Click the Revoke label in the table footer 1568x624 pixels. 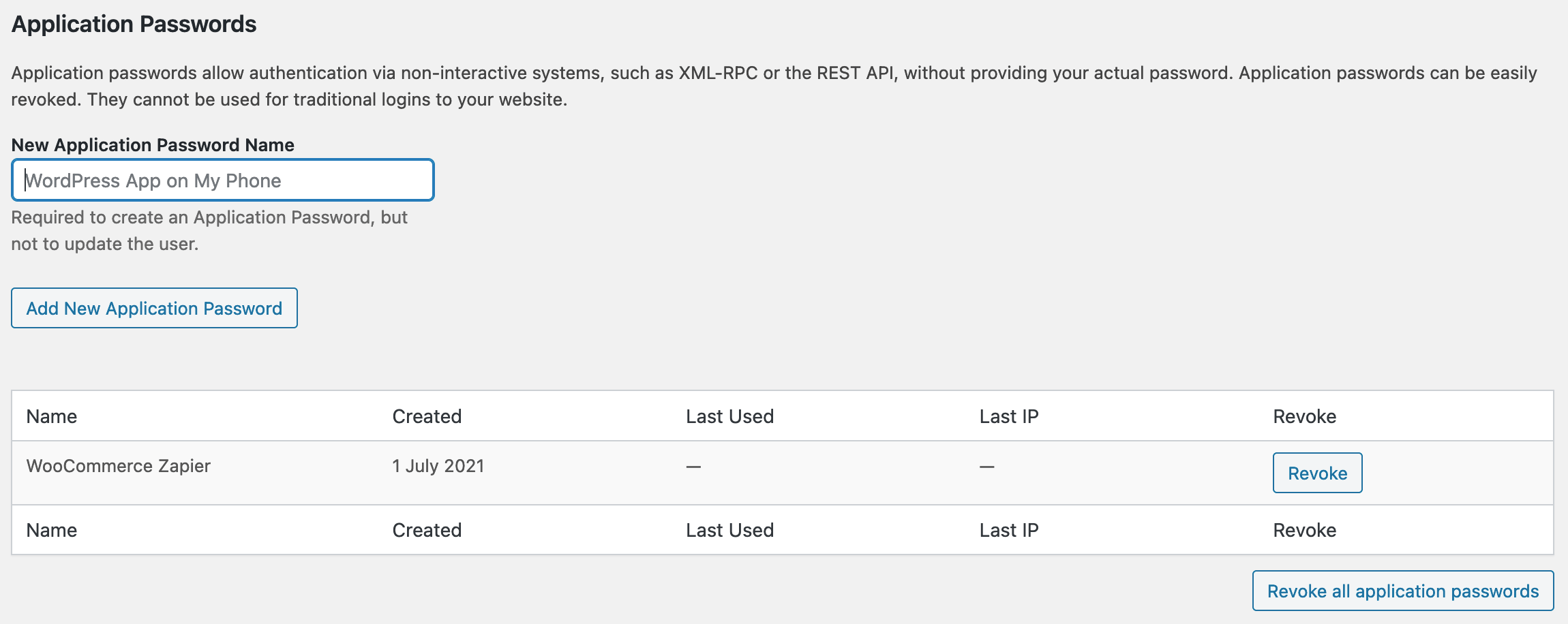coord(1304,530)
